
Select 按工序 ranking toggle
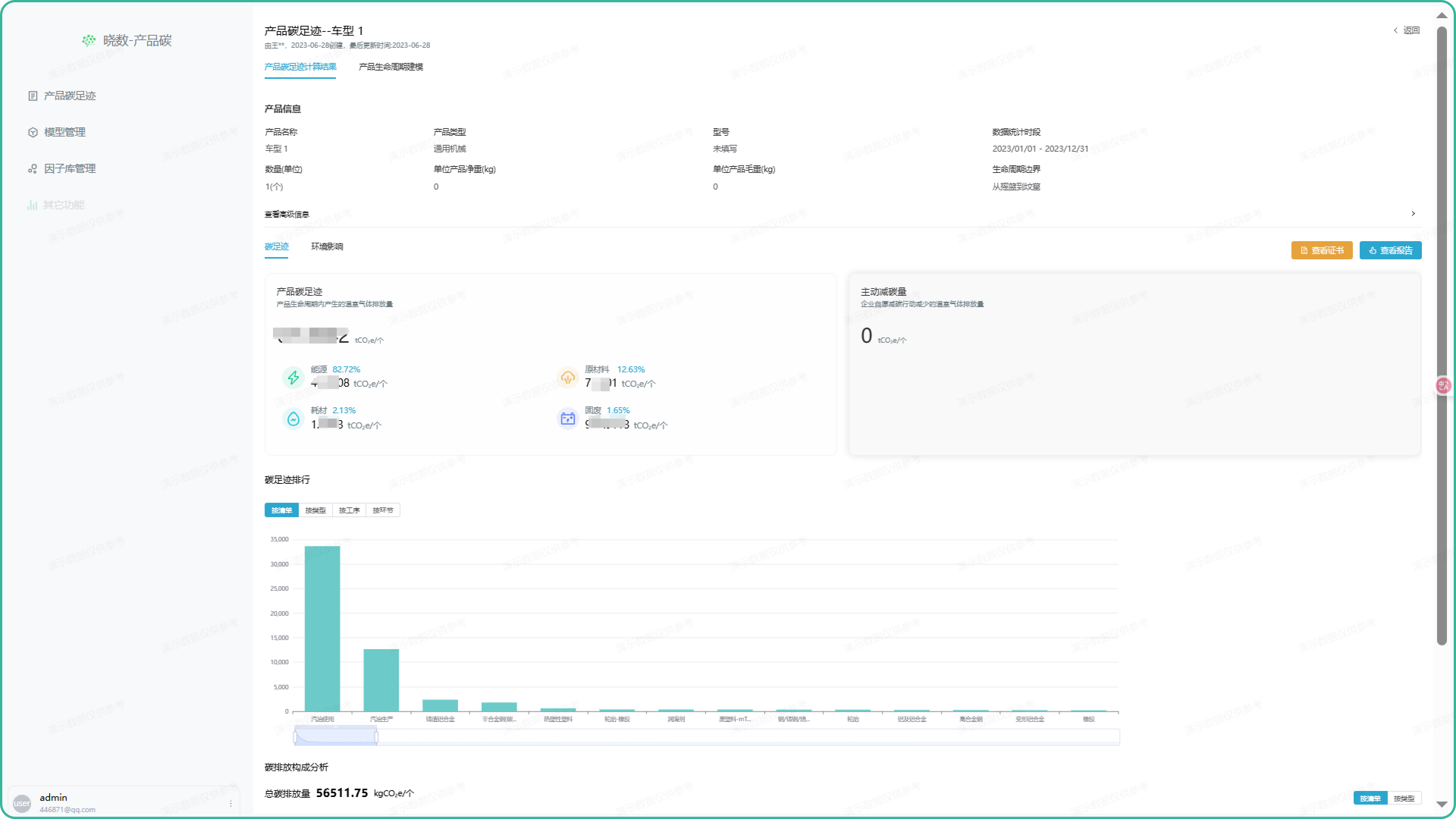349,510
